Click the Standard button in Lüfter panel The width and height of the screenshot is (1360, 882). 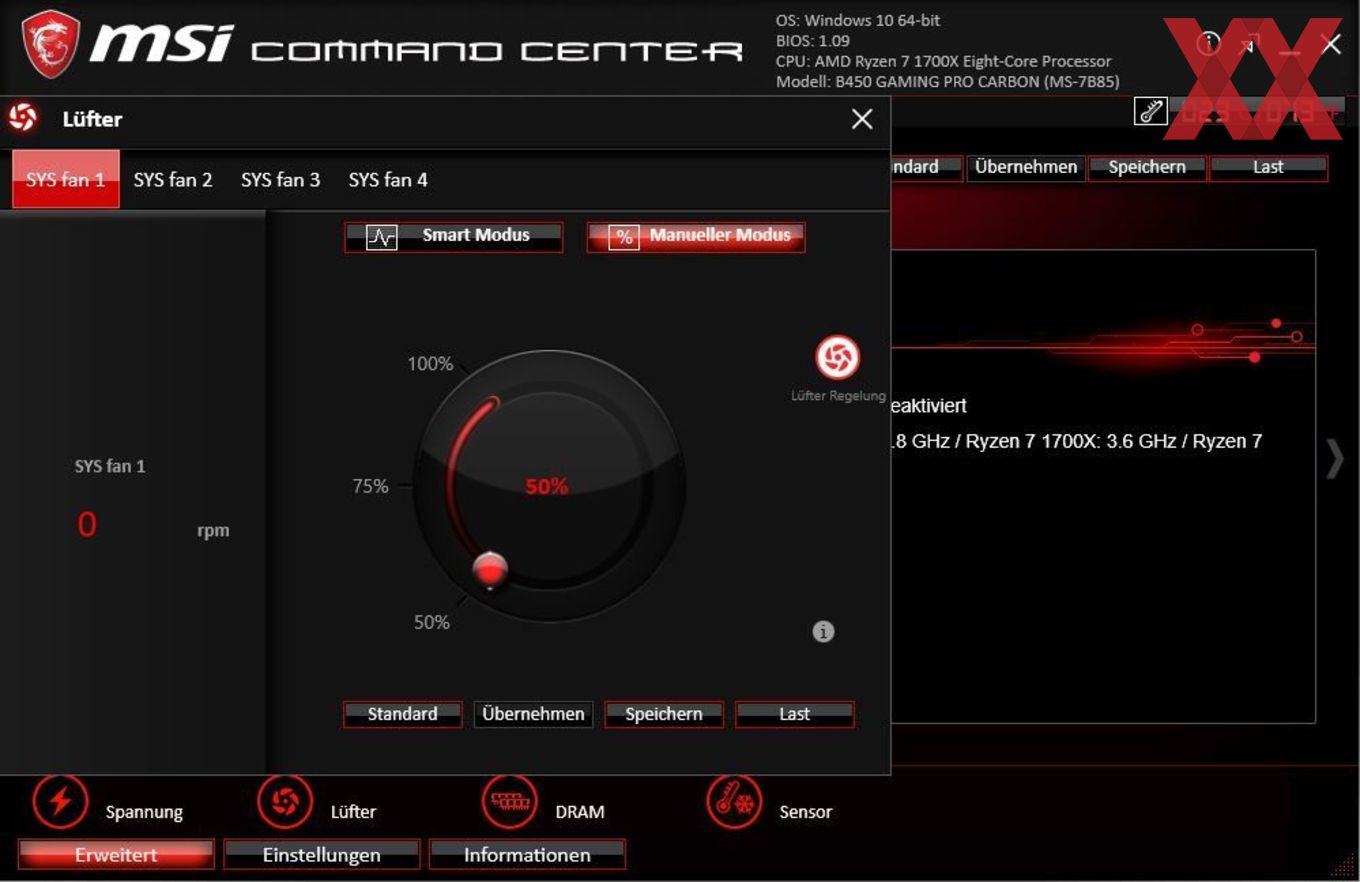[403, 714]
